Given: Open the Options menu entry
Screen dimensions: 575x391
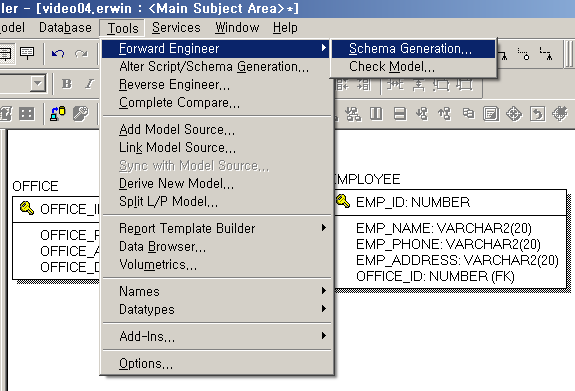Looking at the screenshot, I should 217,363.
